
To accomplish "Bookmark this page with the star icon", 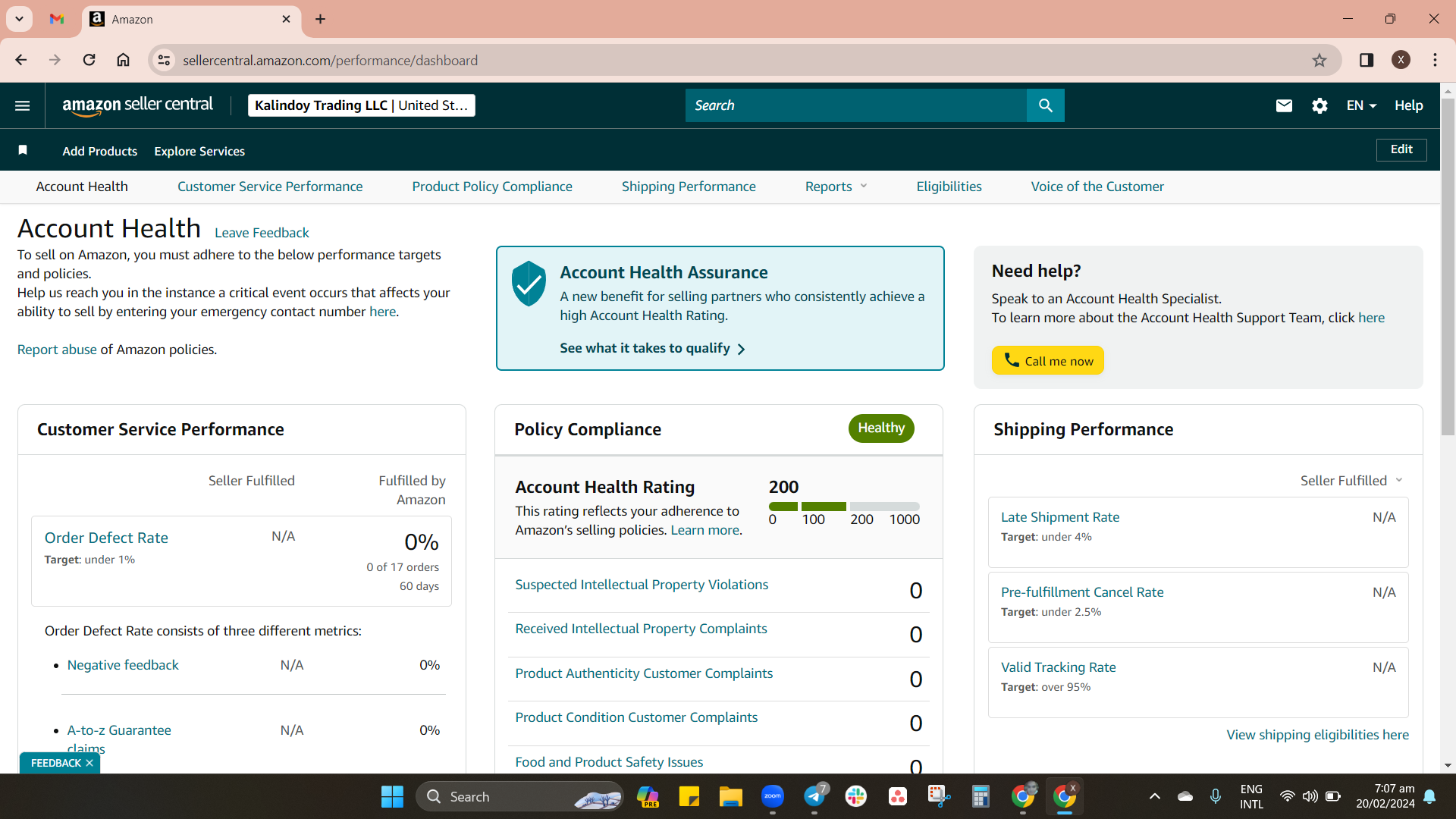I will (1319, 60).
